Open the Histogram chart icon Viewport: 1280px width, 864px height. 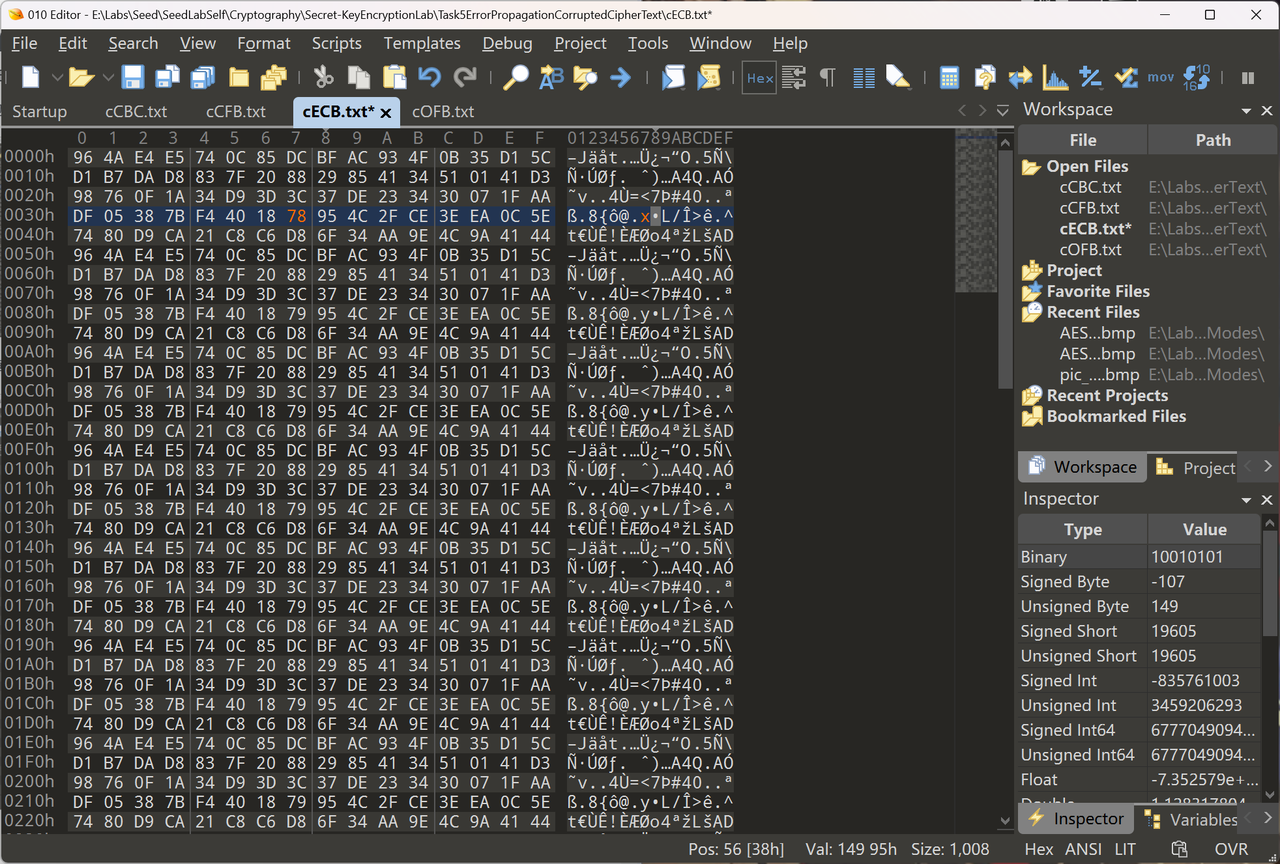(1055, 77)
